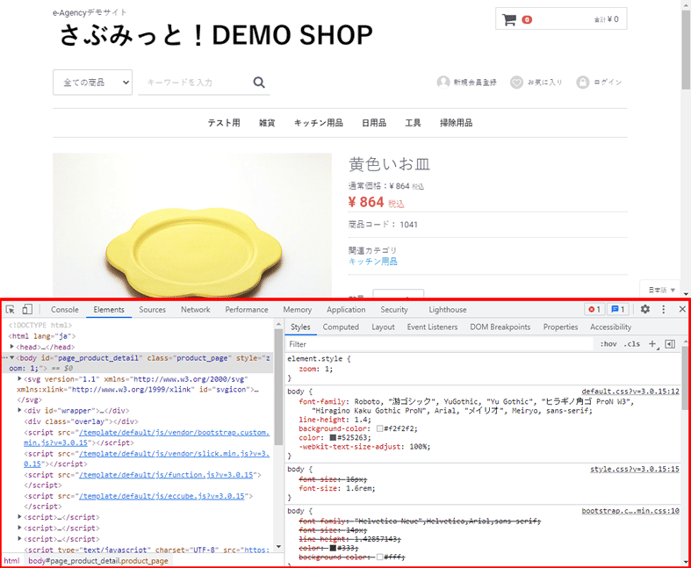Click the favorites heart icon
The image size is (691, 568).
point(516,82)
